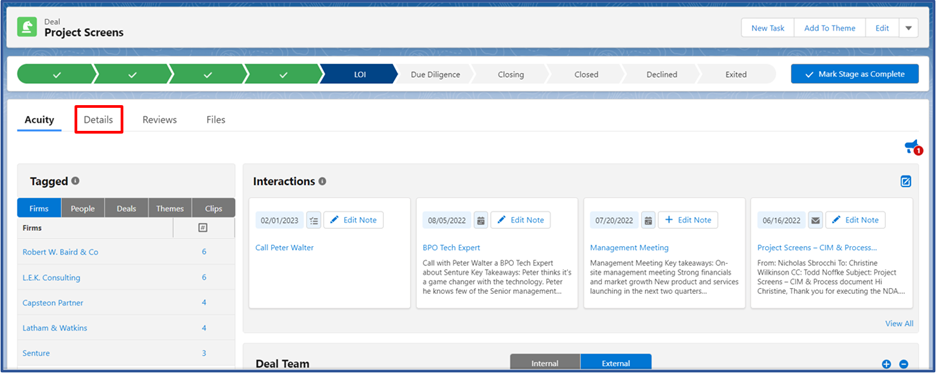Click the plus icon in Deal Team
Image resolution: width=936 pixels, height=373 pixels.
[x=886, y=364]
